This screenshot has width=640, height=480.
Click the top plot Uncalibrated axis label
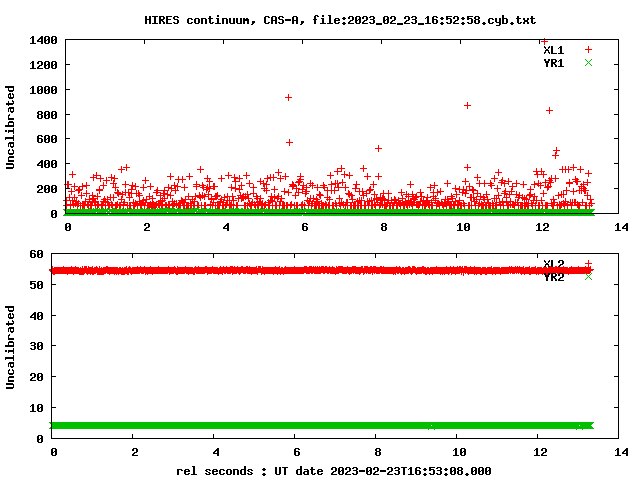[10, 127]
